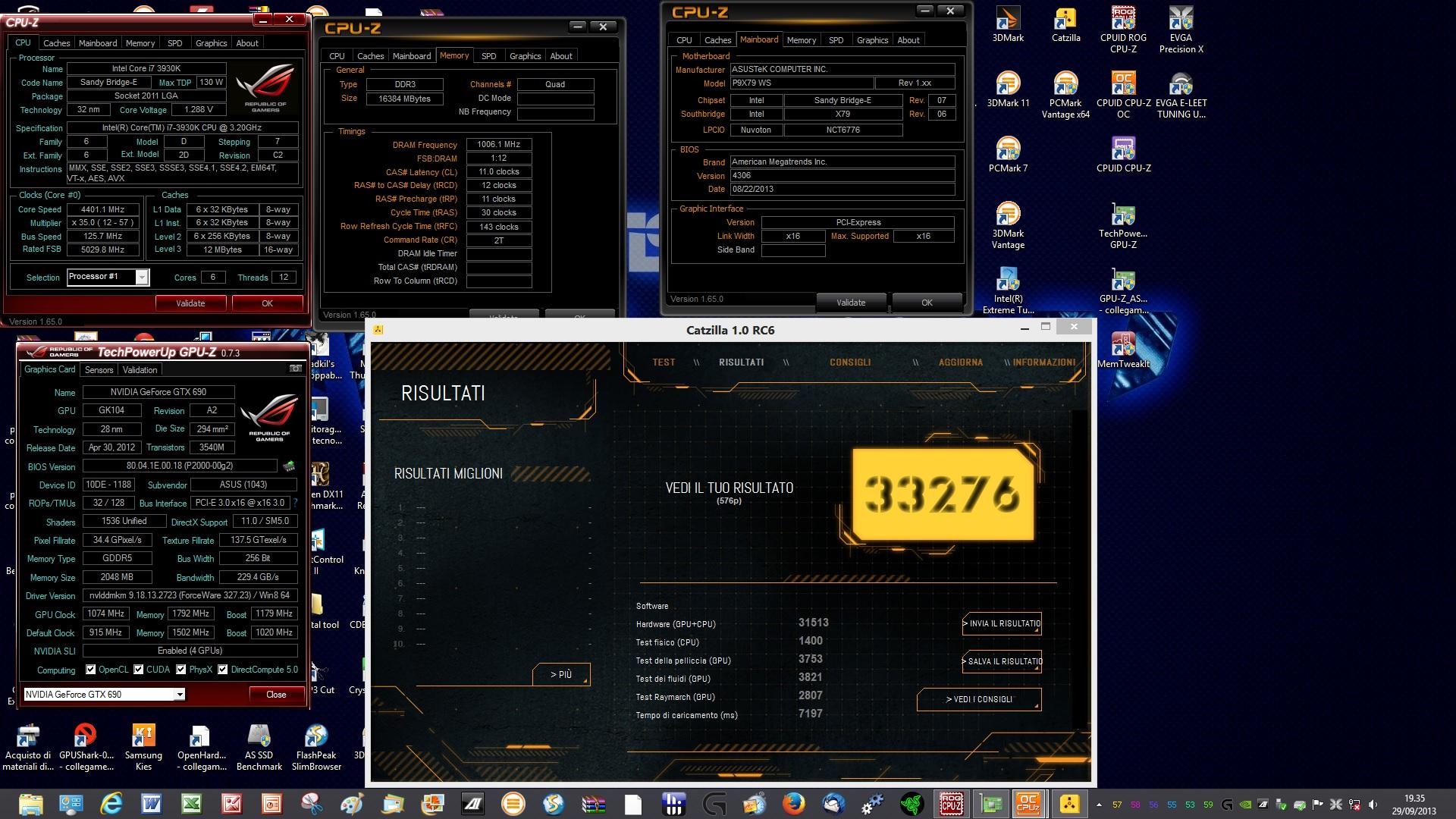This screenshot has width=1456, height=819.
Task: Open the GPUShark desktop shortcut
Action: pos(86,748)
